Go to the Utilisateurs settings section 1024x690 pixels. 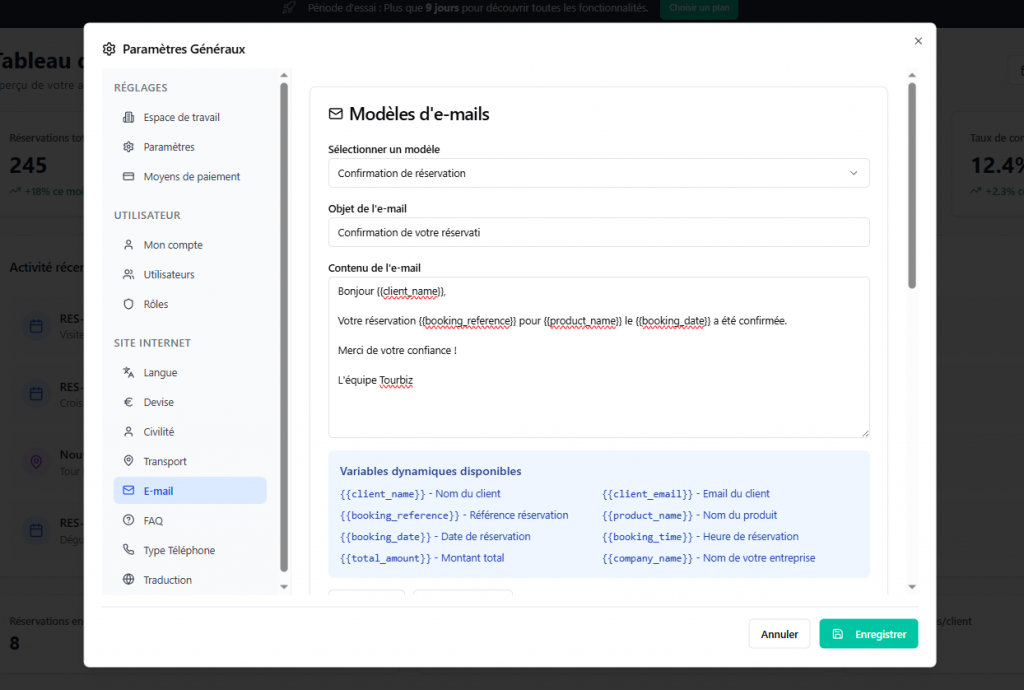pos(169,274)
